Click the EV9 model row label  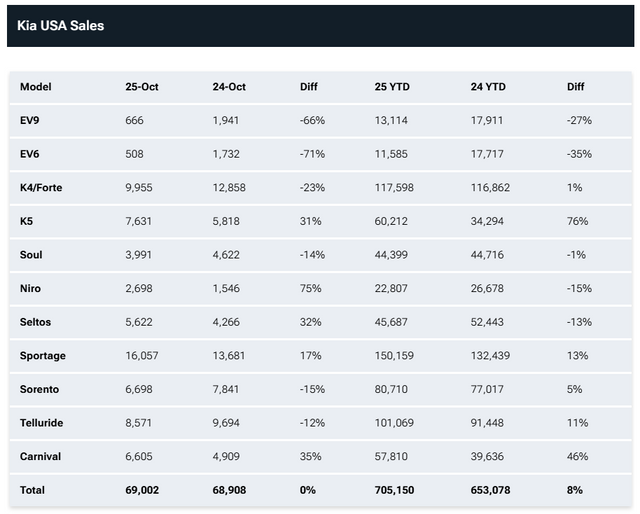[31, 120]
